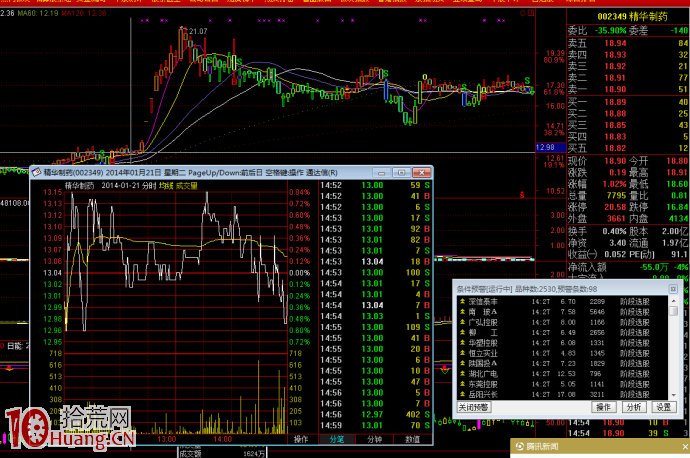This screenshot has height=458, width=690.
Task: Switch to the 数值 tab
Action: click(x=412, y=439)
